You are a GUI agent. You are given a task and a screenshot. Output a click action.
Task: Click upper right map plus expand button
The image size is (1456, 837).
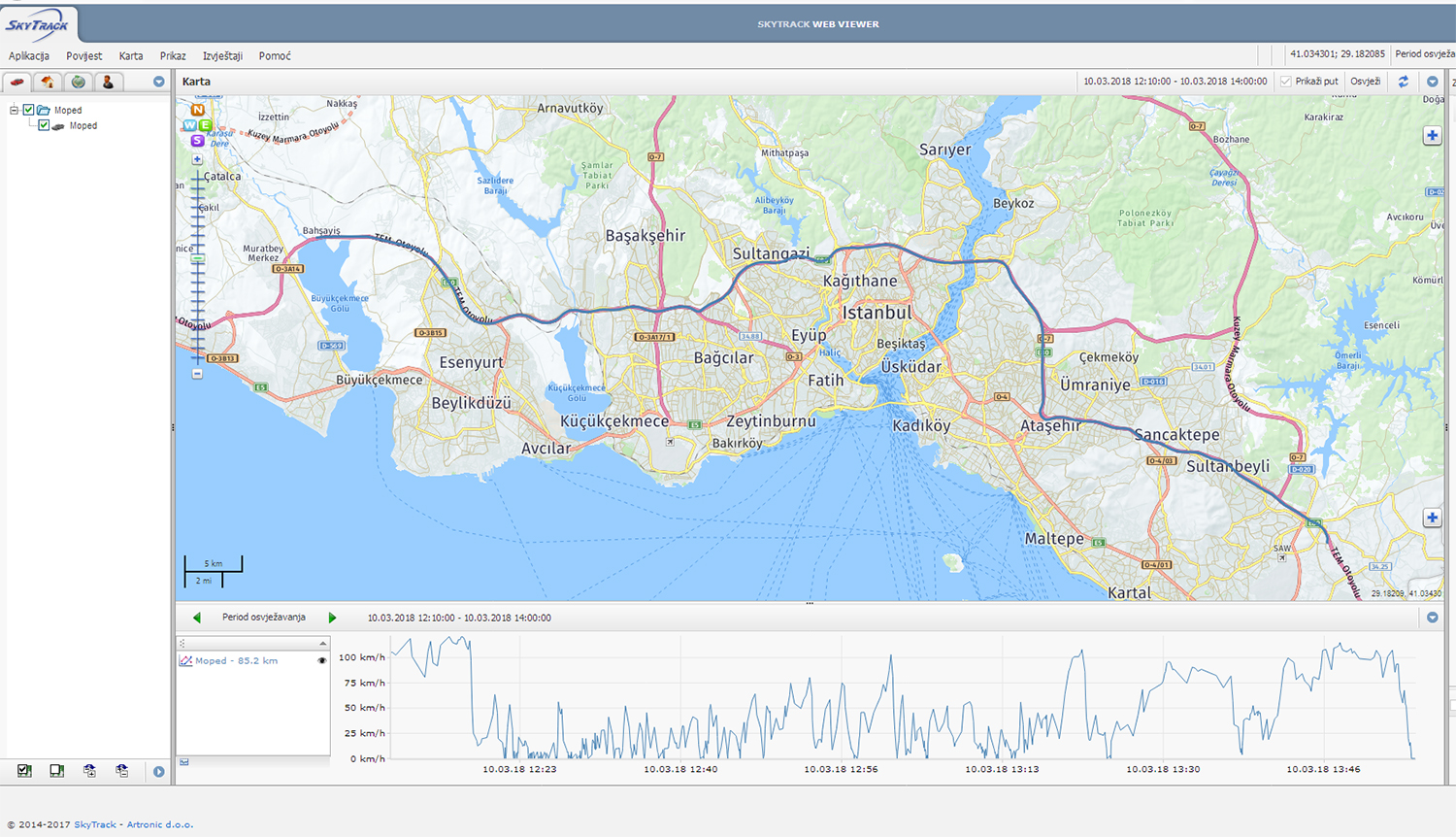1432,136
